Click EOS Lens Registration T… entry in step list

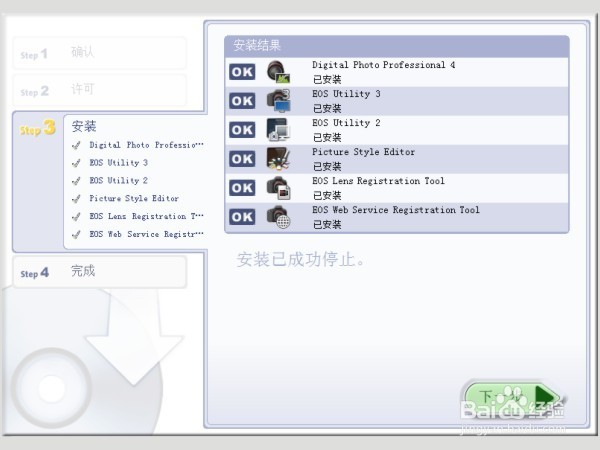click(146, 217)
